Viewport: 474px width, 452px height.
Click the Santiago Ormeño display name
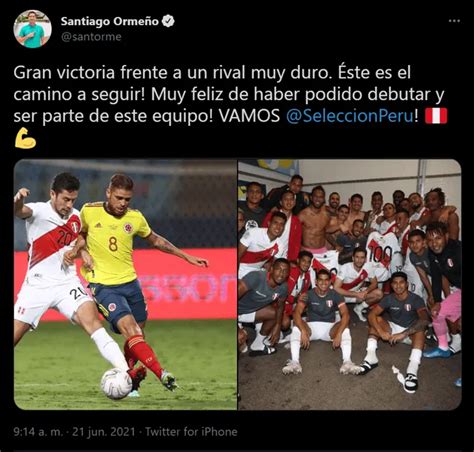pos(110,21)
